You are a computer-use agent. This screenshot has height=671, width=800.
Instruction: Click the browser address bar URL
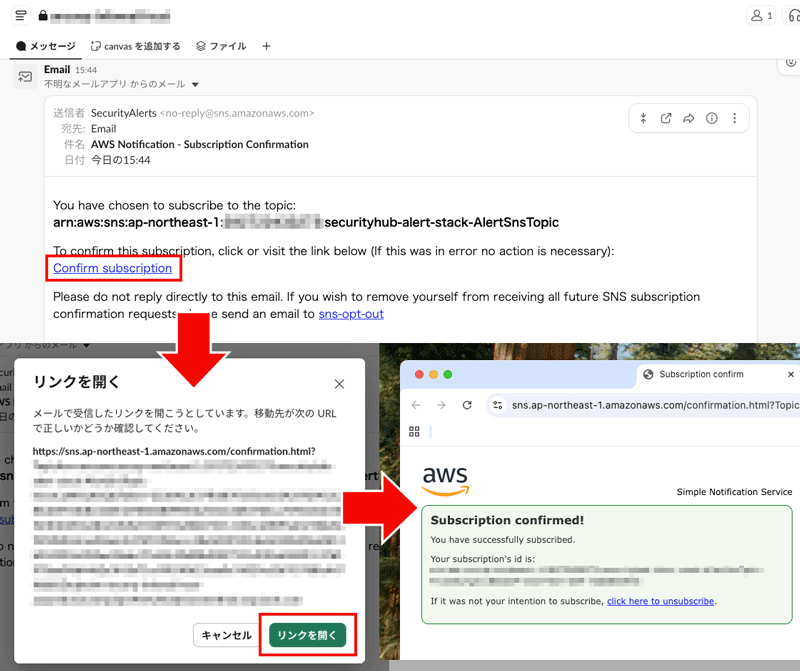tap(656, 405)
